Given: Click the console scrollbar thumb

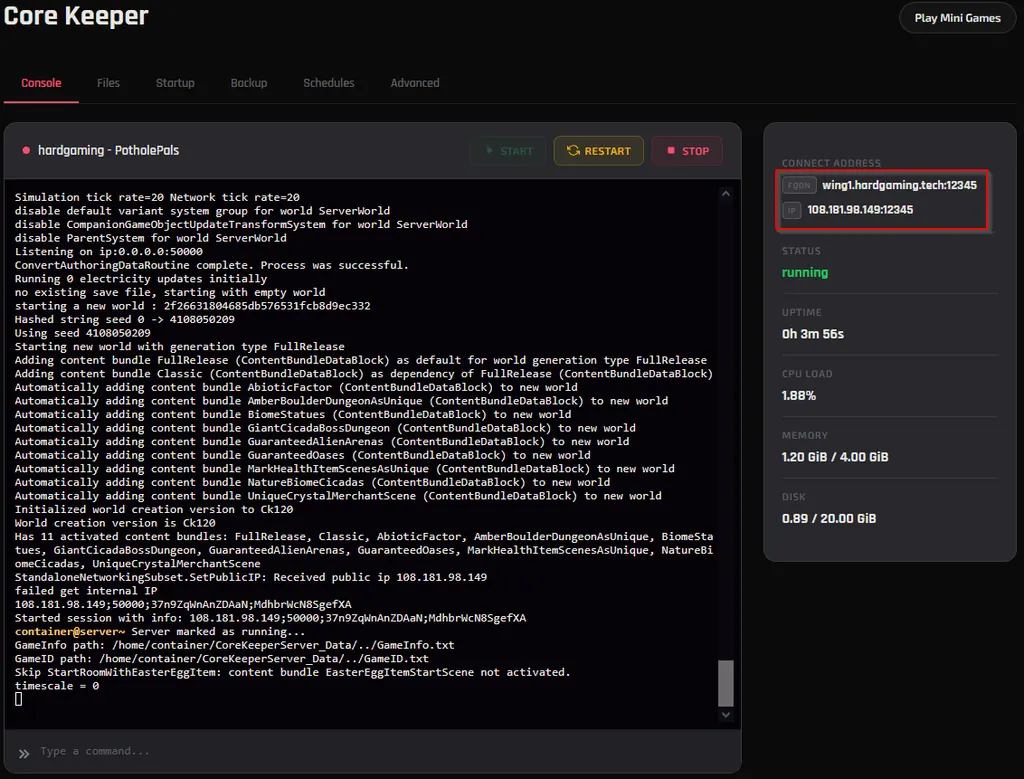Looking at the screenshot, I should tap(726, 684).
